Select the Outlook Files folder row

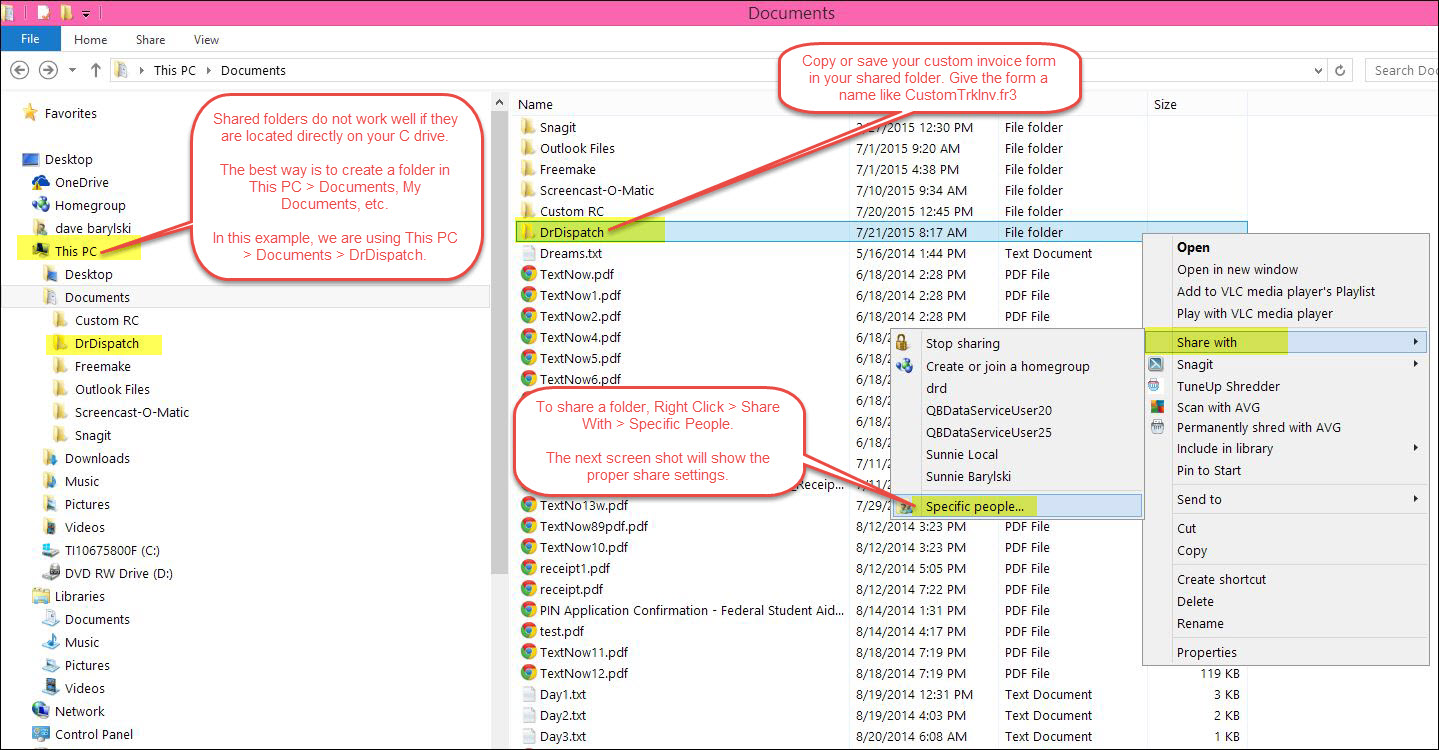tap(880, 148)
